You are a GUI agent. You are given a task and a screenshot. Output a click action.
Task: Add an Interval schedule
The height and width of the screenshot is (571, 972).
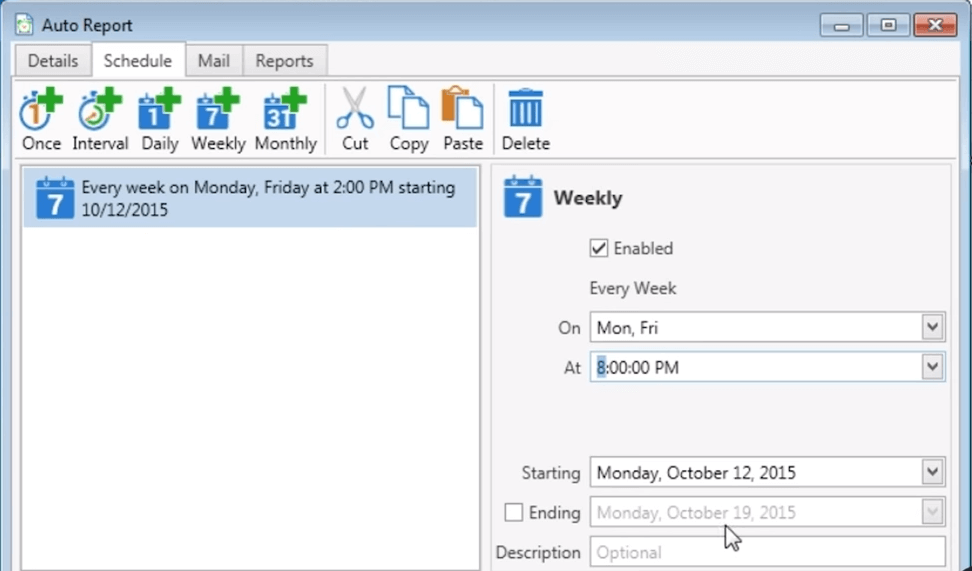100,120
